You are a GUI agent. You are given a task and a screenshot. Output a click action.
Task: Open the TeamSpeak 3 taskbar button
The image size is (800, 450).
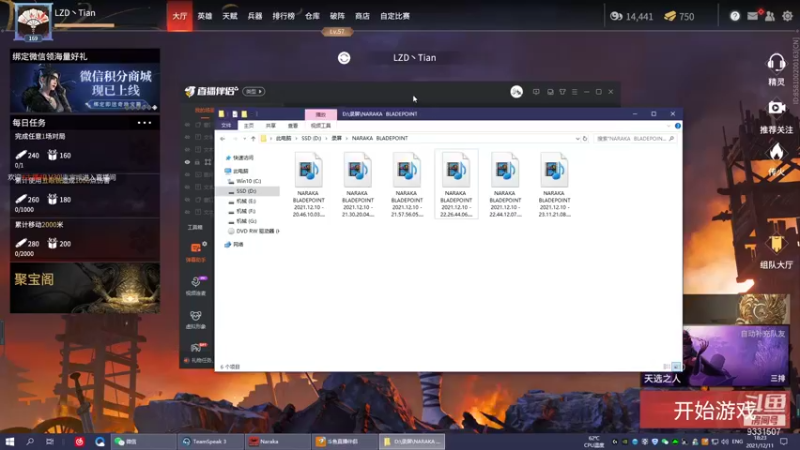(x=211, y=441)
